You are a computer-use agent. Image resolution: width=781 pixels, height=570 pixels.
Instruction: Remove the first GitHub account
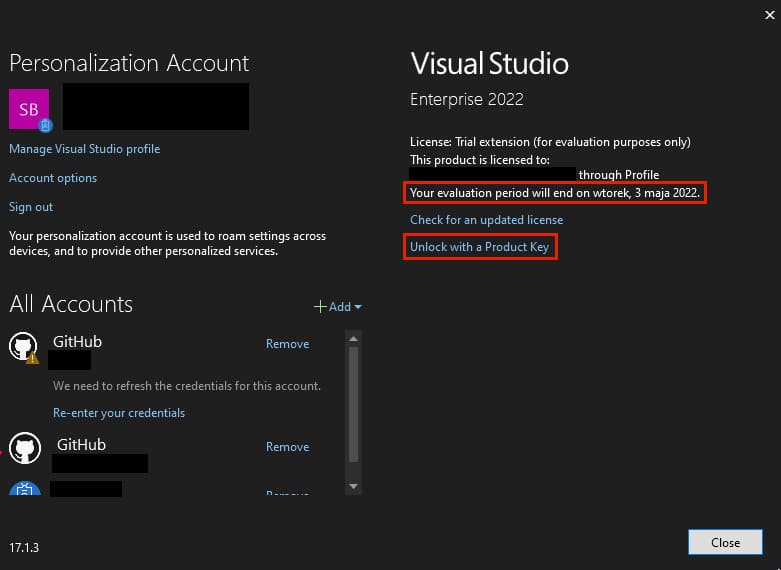287,344
